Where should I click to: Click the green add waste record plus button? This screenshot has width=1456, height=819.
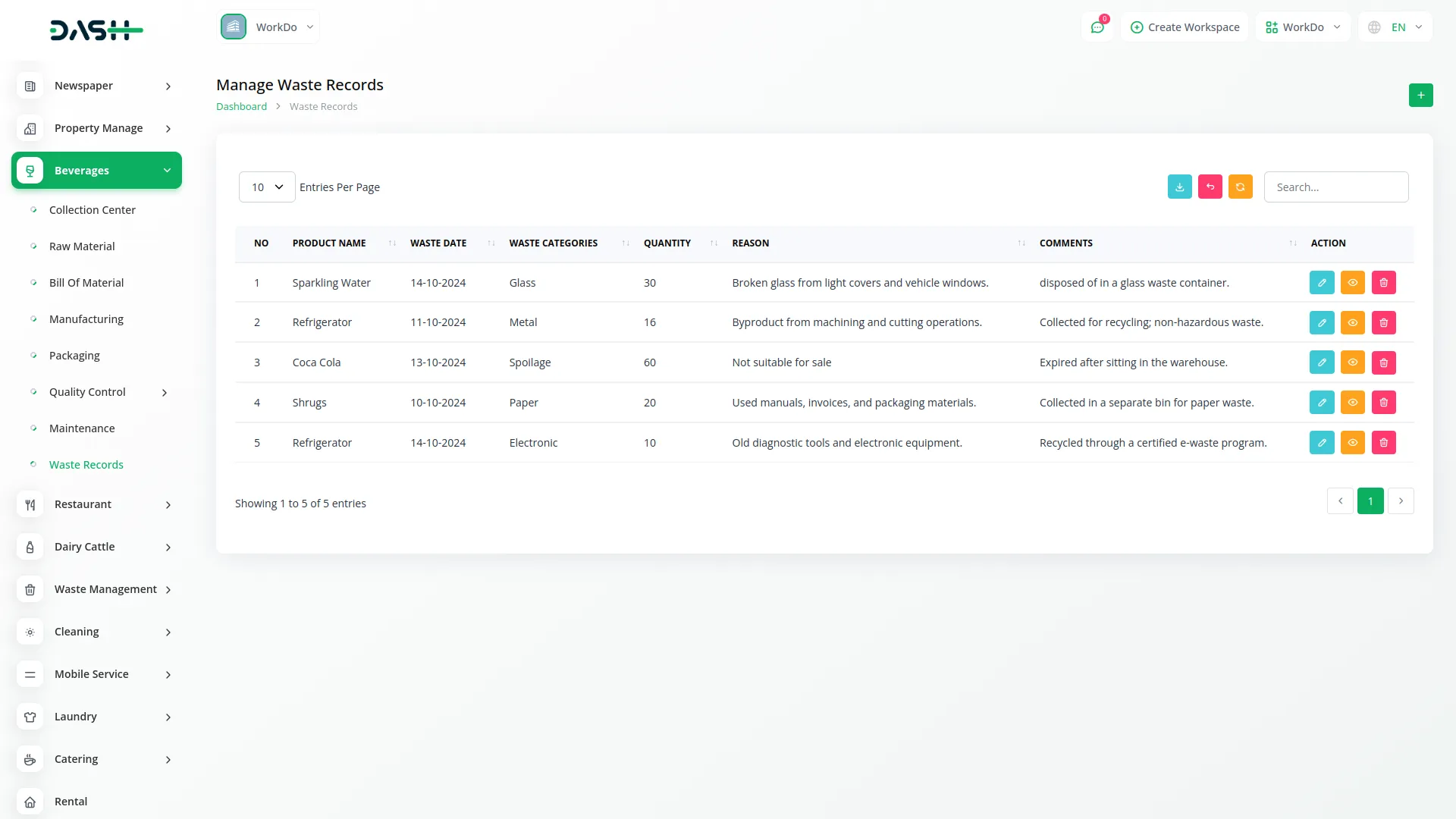coord(1420,96)
